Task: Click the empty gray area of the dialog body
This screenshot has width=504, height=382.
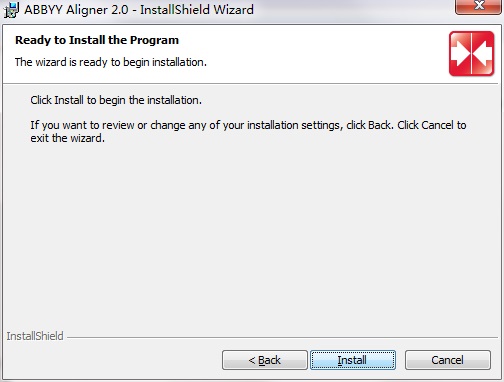Action: (250, 233)
